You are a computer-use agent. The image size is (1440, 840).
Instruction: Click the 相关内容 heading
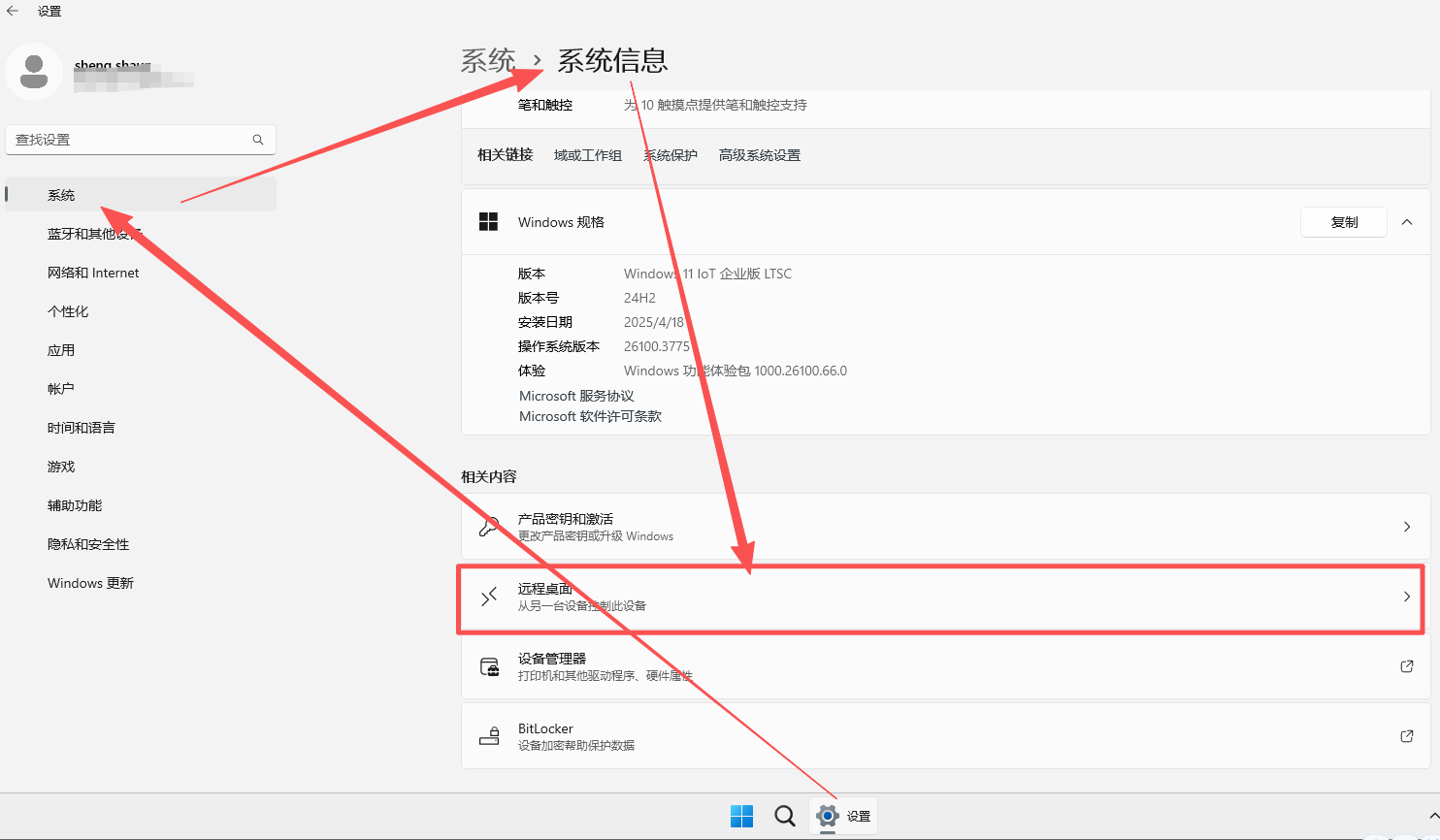(x=489, y=476)
